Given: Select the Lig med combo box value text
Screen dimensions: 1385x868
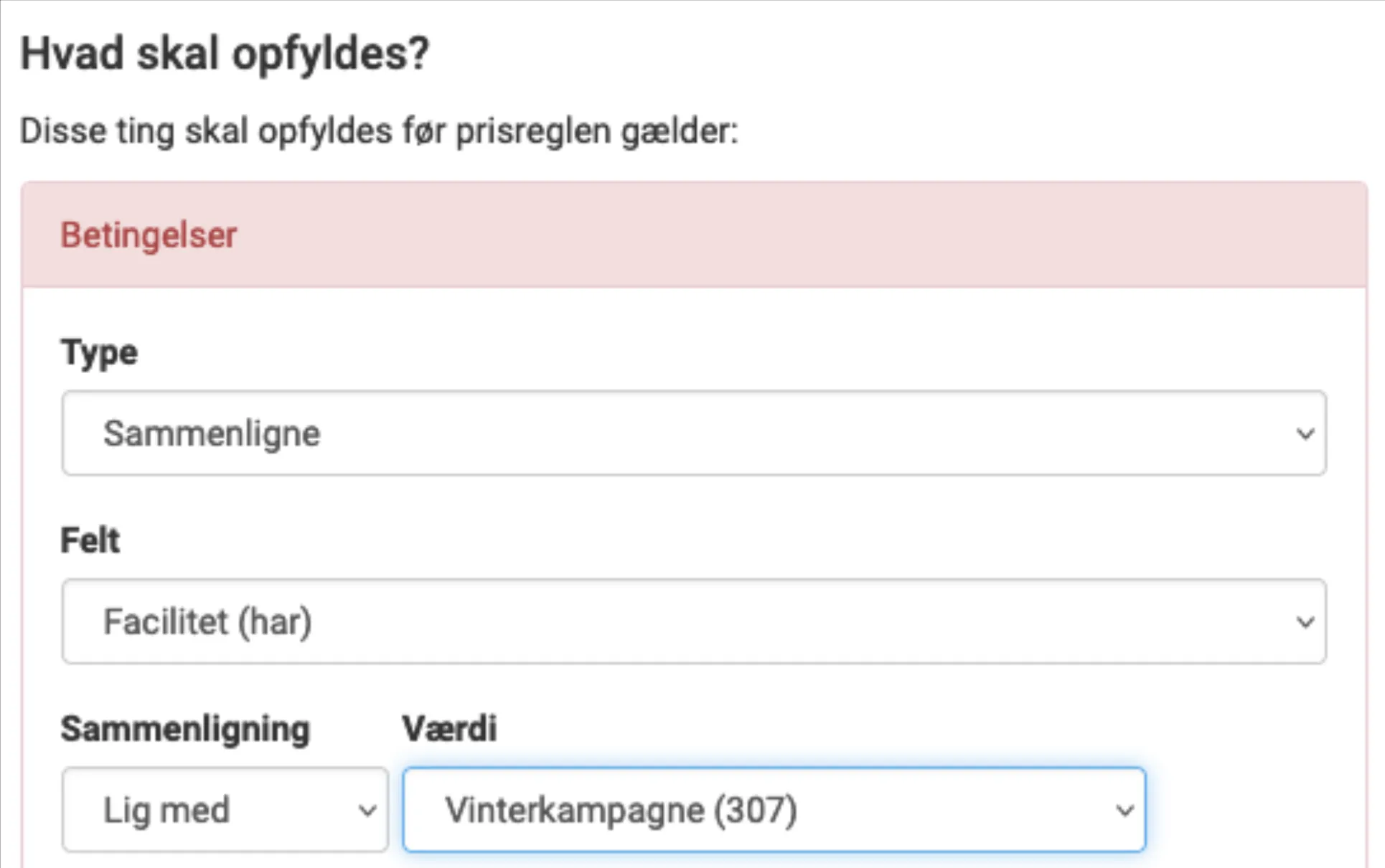Looking at the screenshot, I should (x=166, y=809).
